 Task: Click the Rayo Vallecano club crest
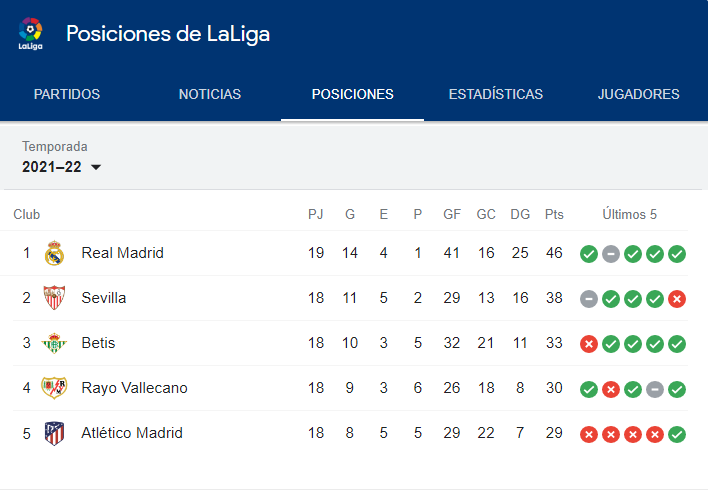tap(54, 388)
